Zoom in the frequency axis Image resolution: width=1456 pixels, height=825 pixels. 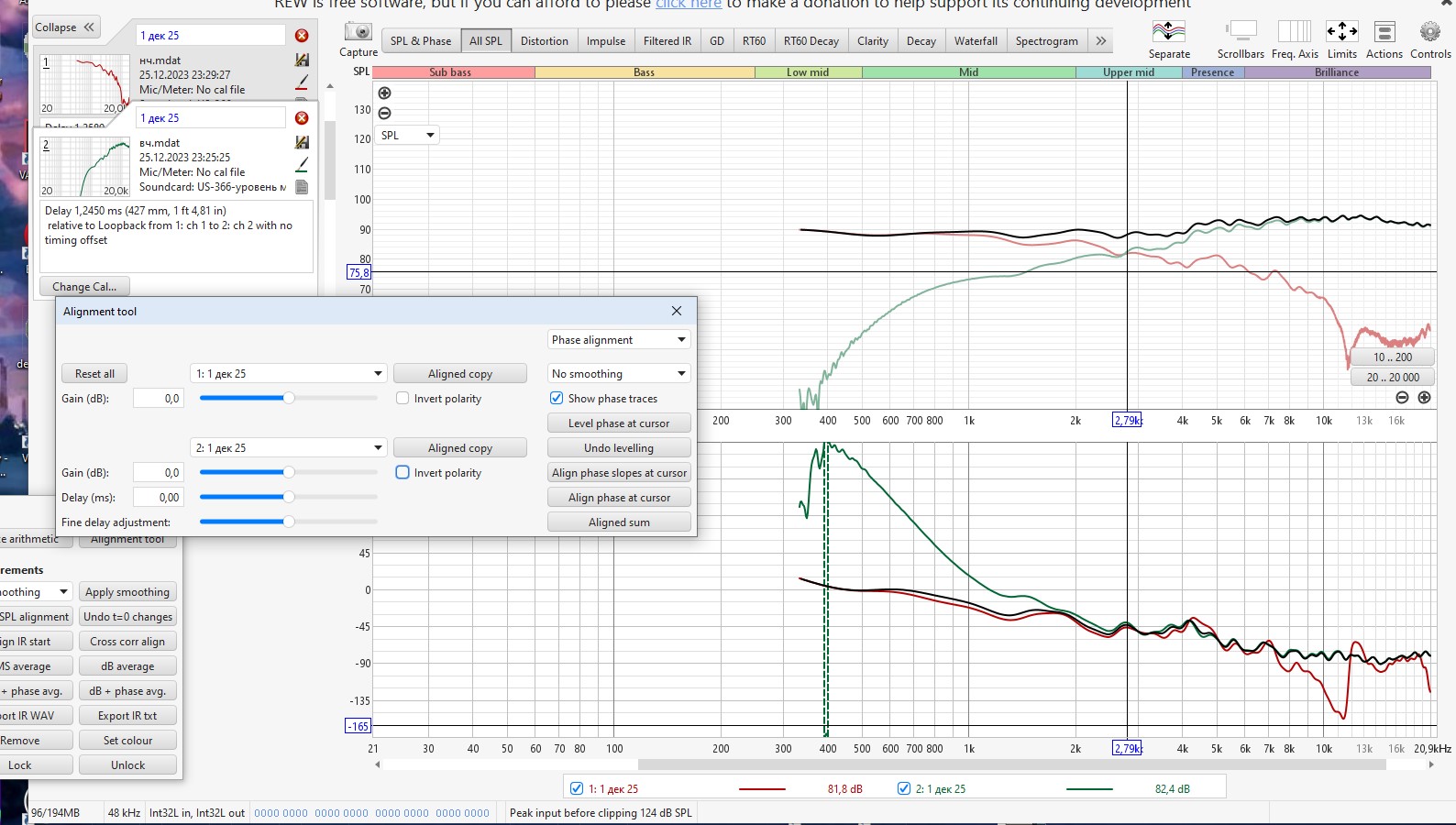point(1424,397)
